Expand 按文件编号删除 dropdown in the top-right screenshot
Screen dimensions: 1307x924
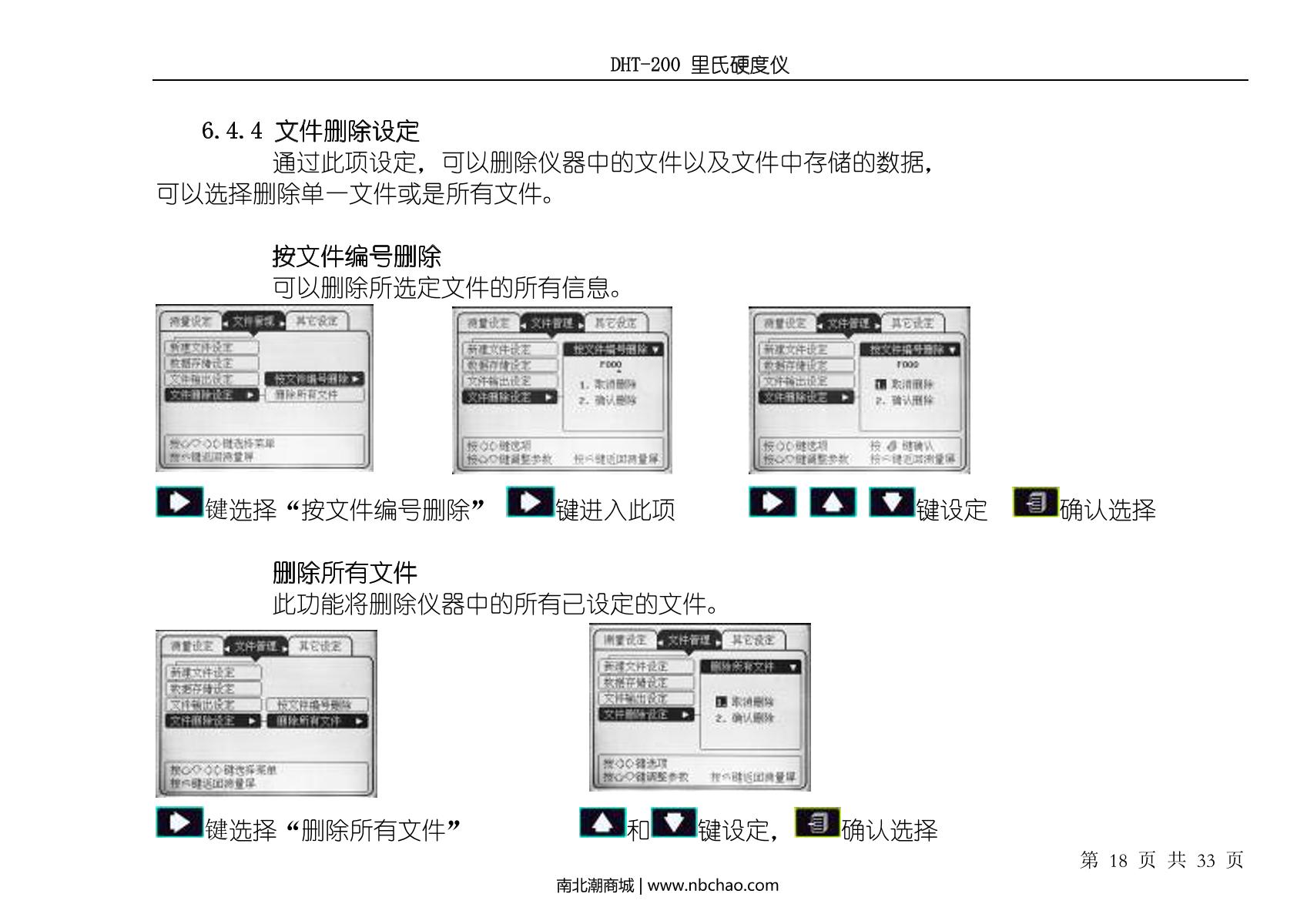click(910, 350)
